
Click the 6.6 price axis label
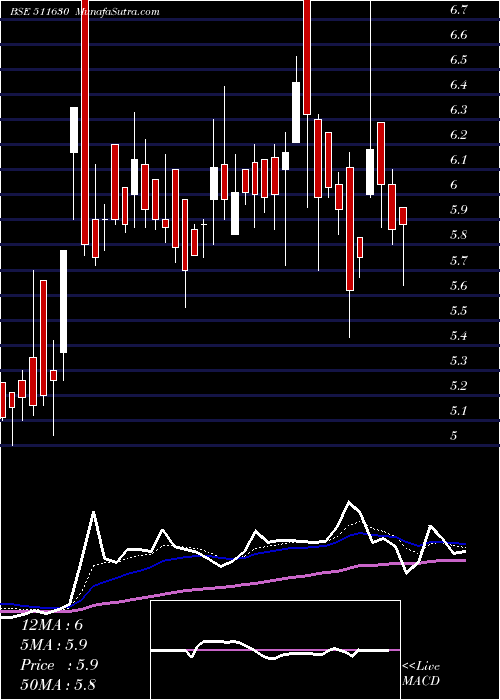[x=459, y=35]
